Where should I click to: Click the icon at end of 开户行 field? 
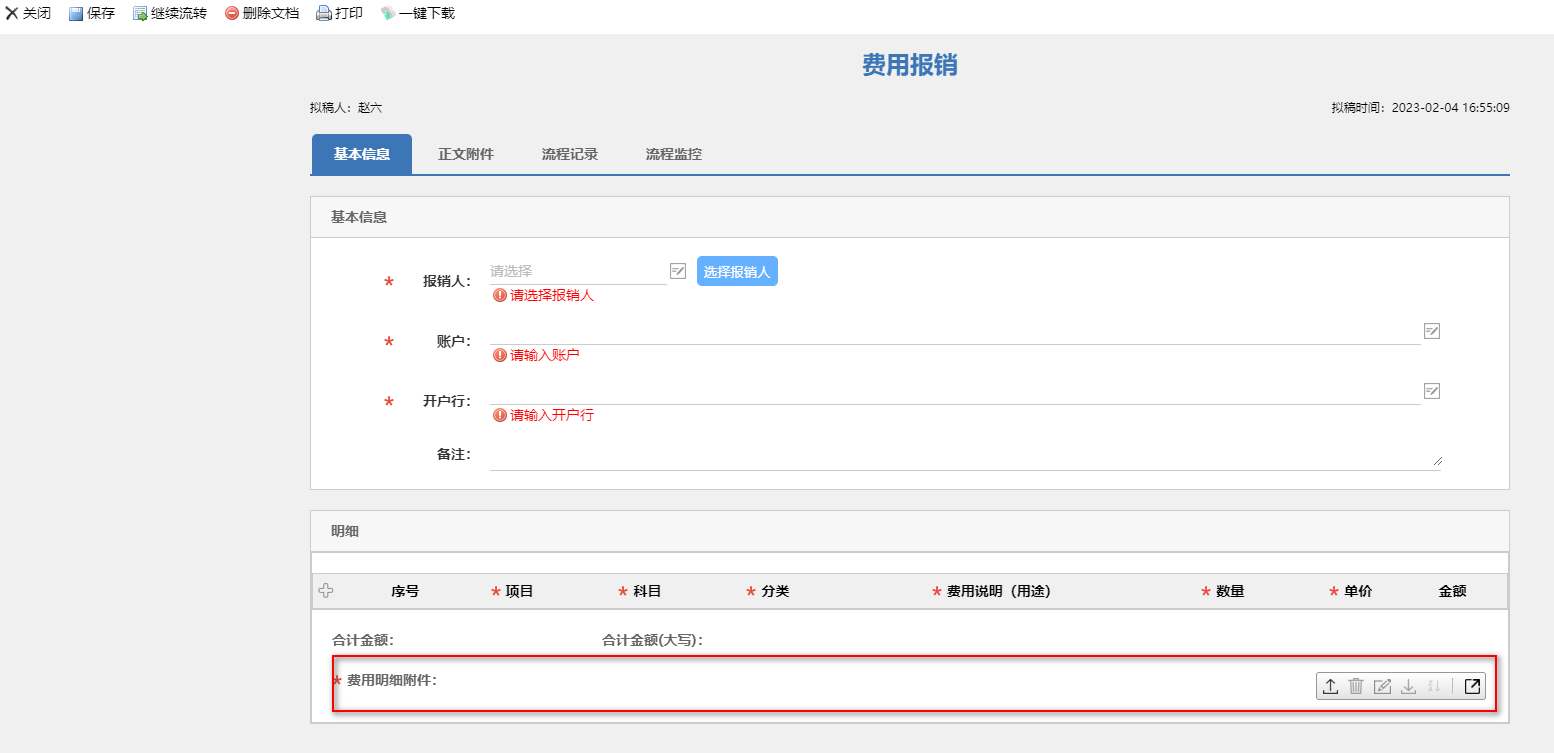[1432, 391]
